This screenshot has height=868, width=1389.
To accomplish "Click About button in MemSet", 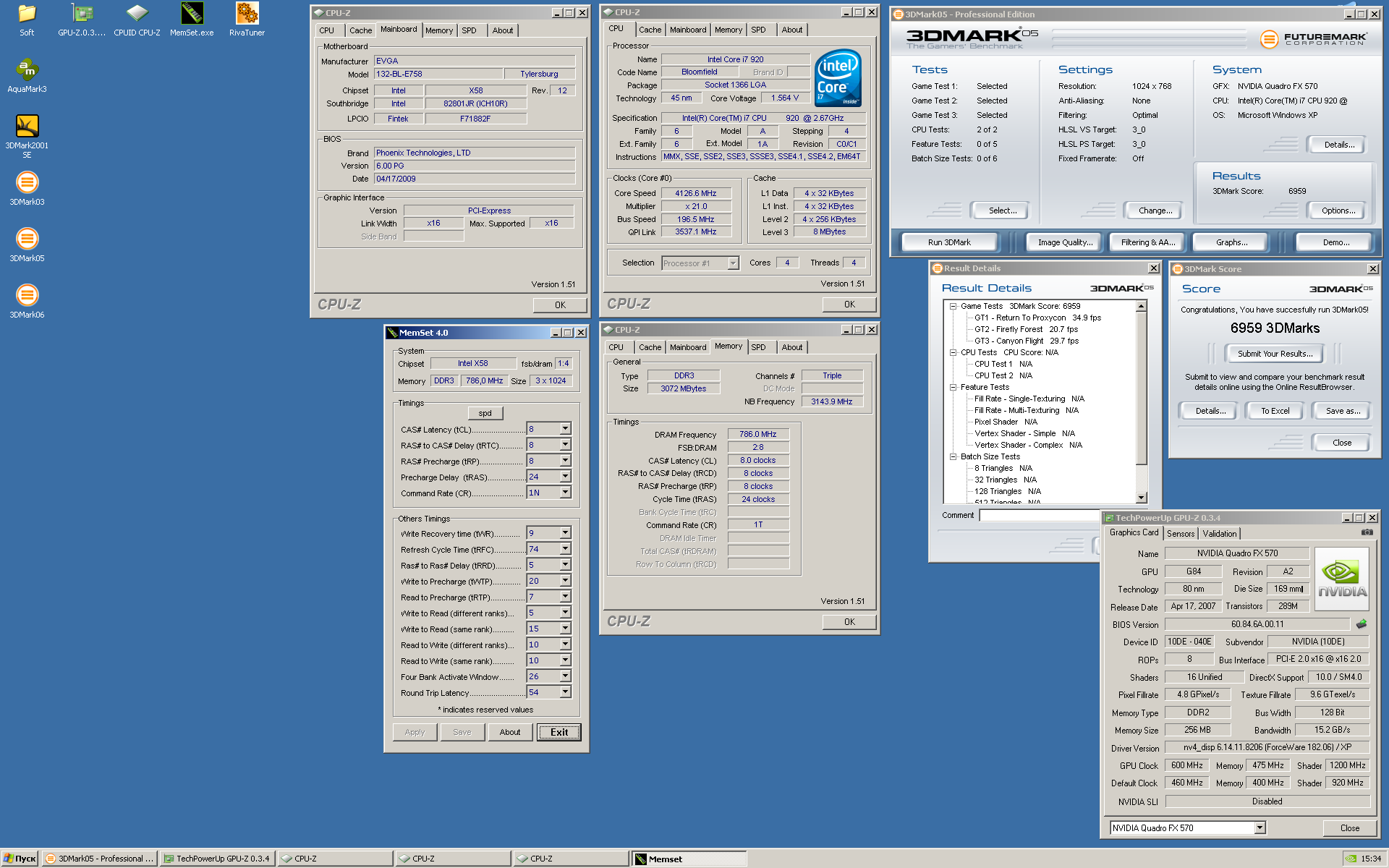I will tap(510, 732).
